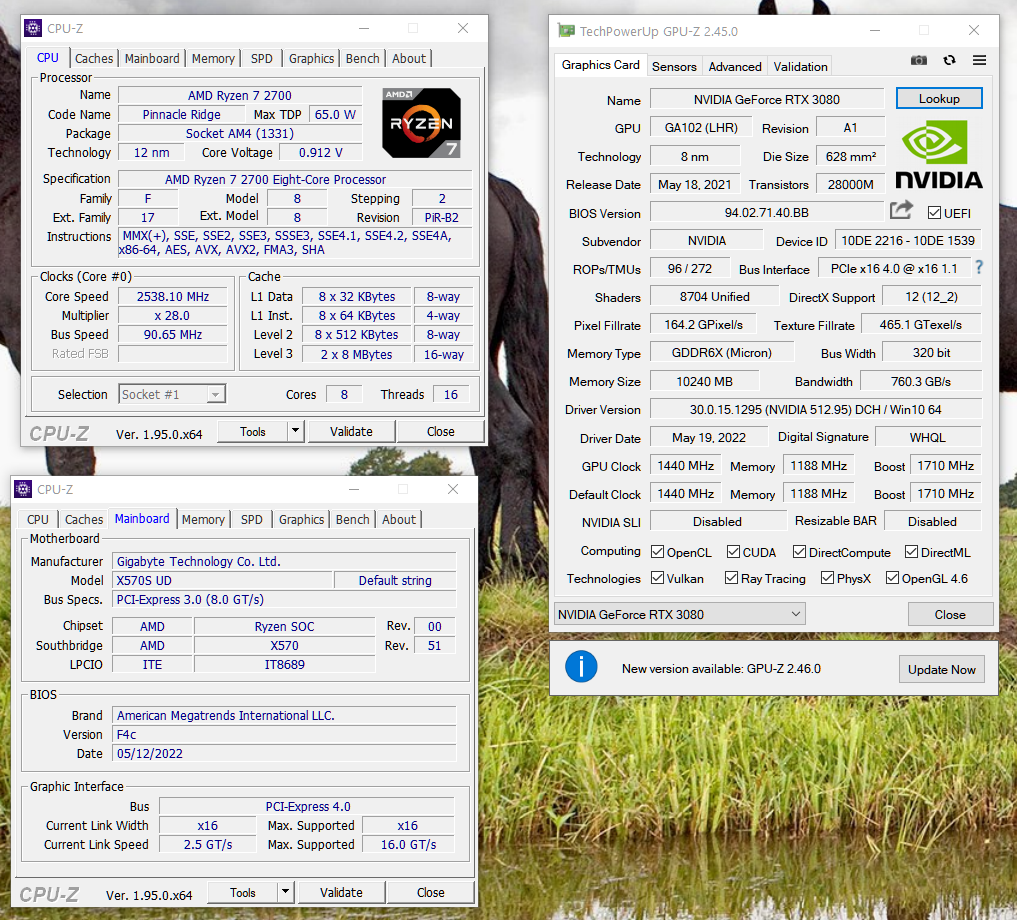Click the Core Voltage 0.912 V value
The image size is (1017, 920).
tap(320, 152)
